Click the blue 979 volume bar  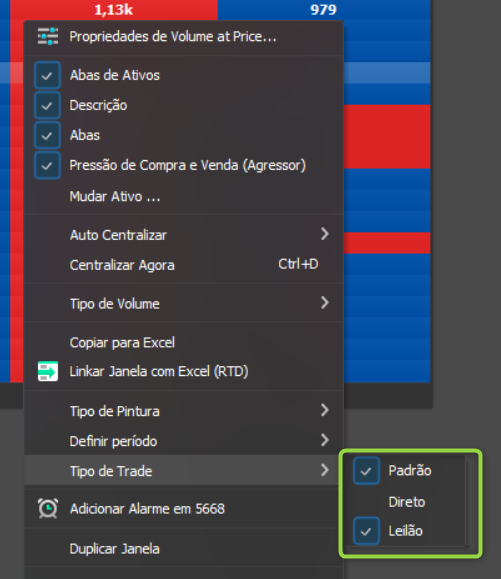pyautogui.click(x=324, y=10)
